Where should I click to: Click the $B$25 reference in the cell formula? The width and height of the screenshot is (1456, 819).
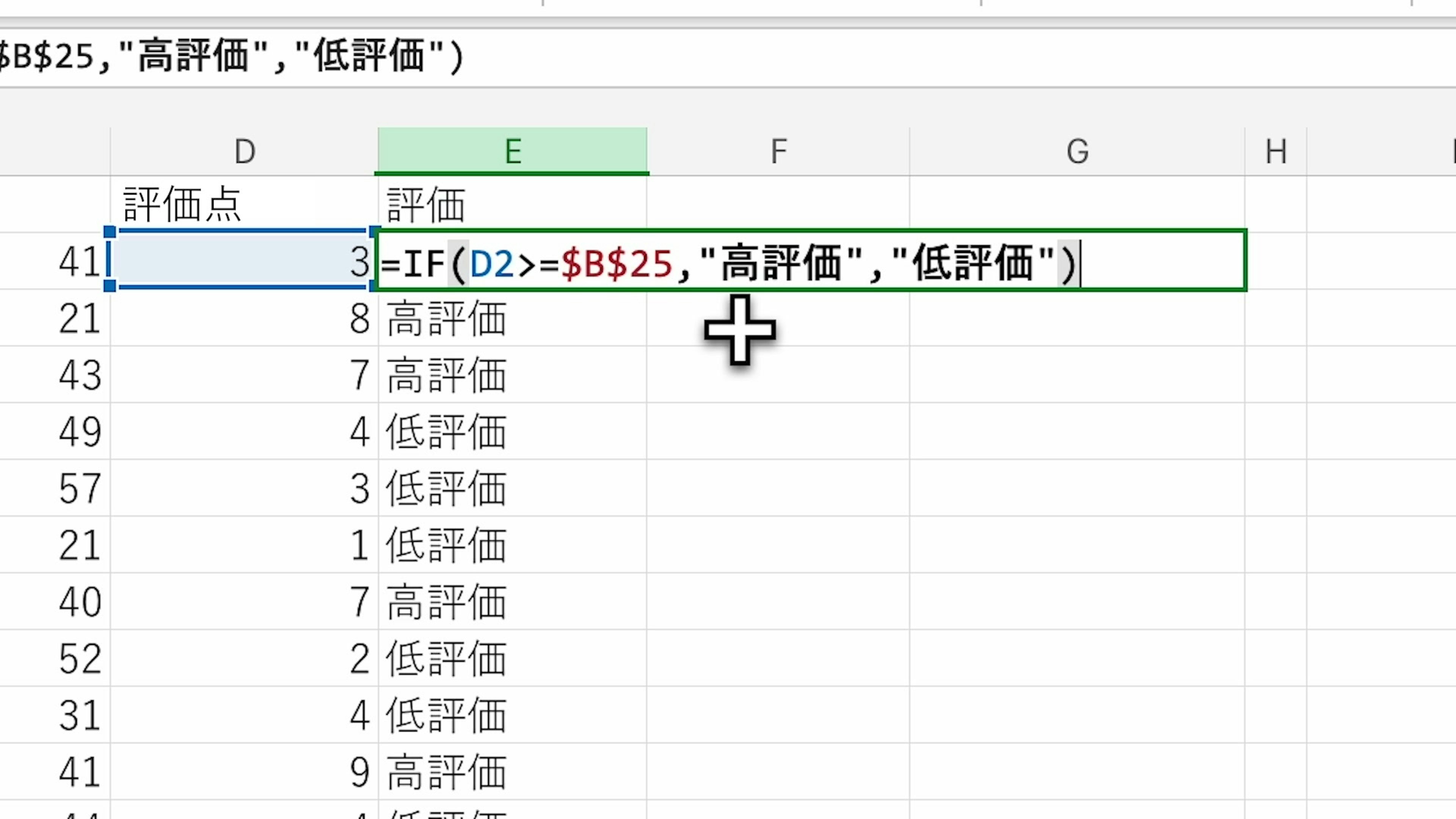pos(616,264)
